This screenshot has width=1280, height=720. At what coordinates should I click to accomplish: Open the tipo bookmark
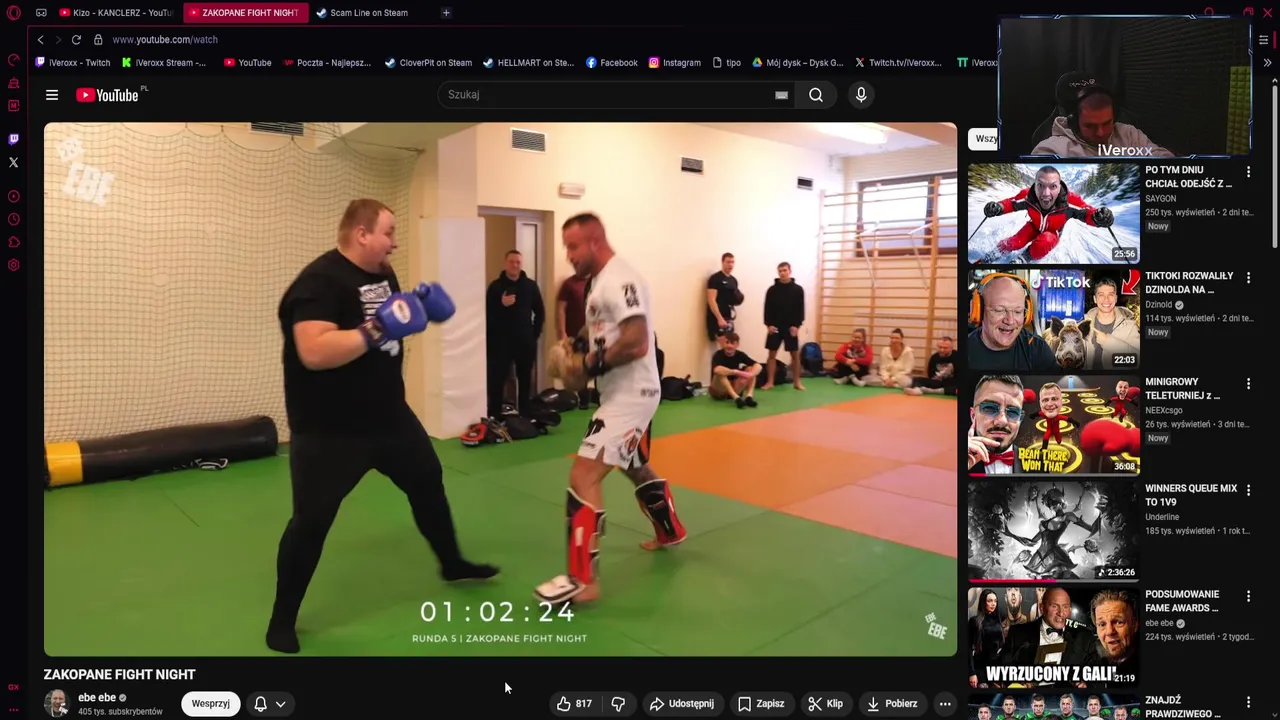(727, 62)
